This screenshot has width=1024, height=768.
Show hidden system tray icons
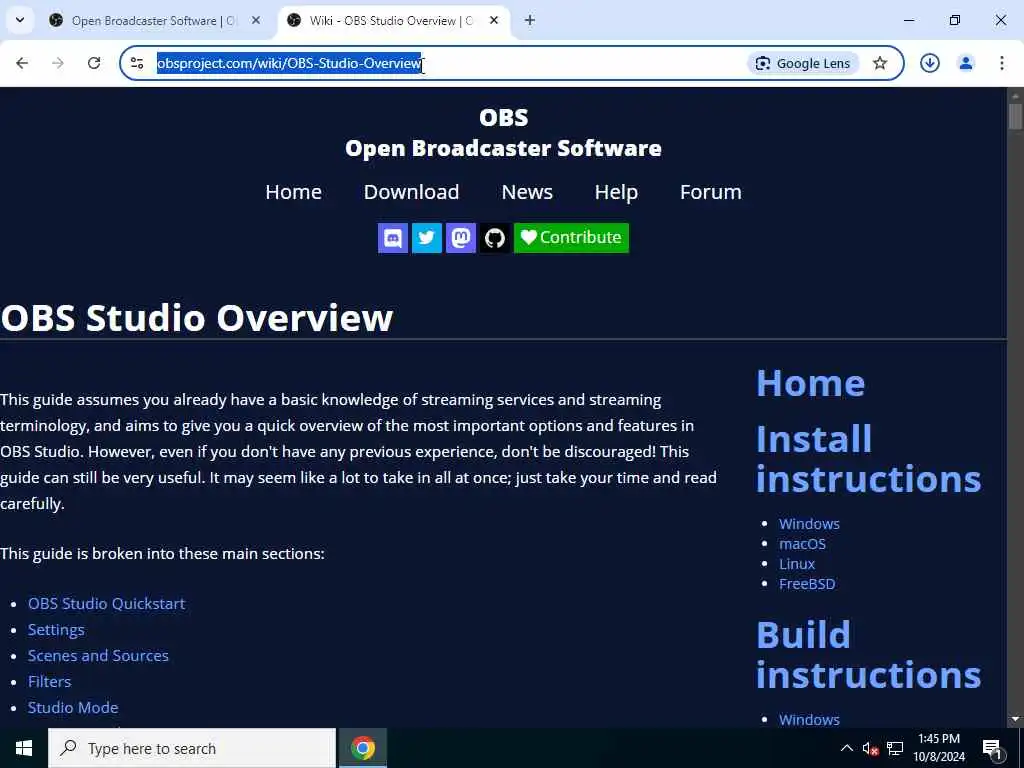coord(846,748)
